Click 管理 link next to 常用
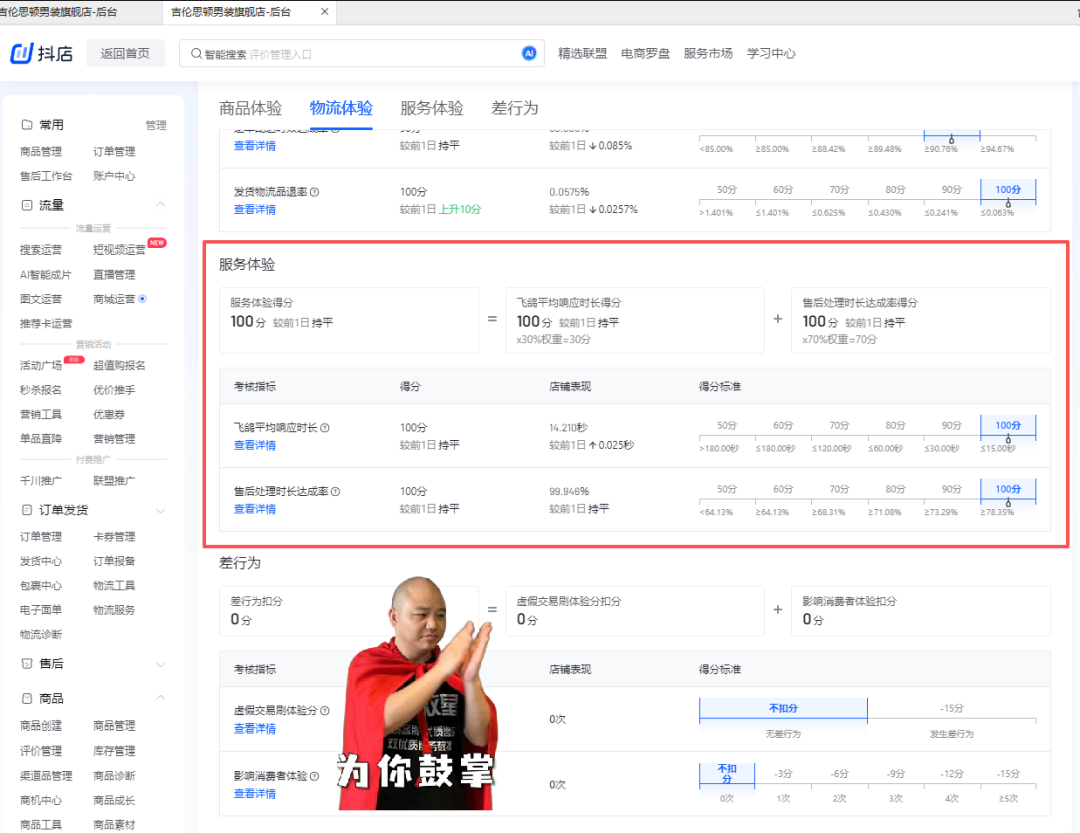1080x833 pixels. tap(156, 125)
